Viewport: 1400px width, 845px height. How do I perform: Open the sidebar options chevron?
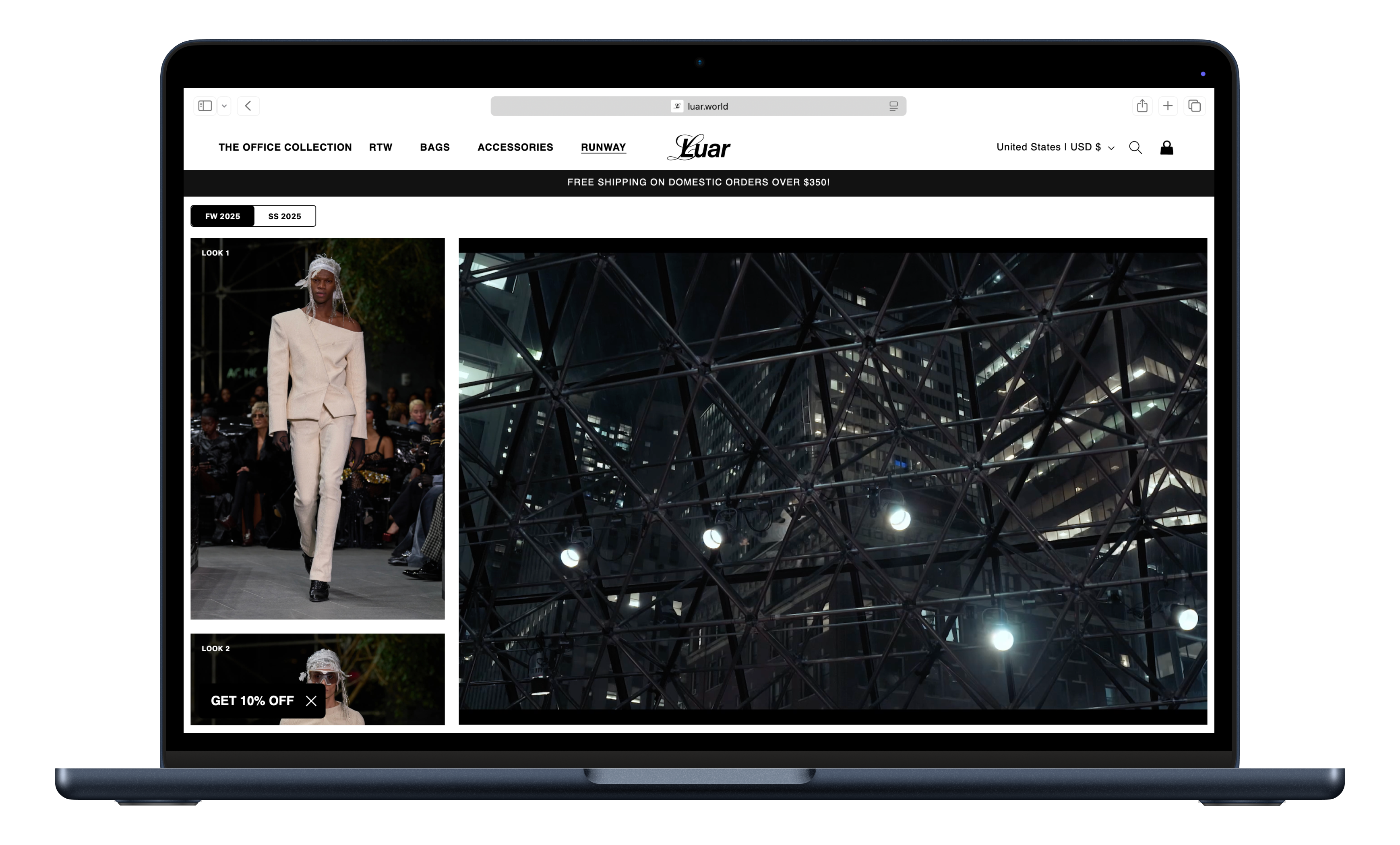coord(224,106)
